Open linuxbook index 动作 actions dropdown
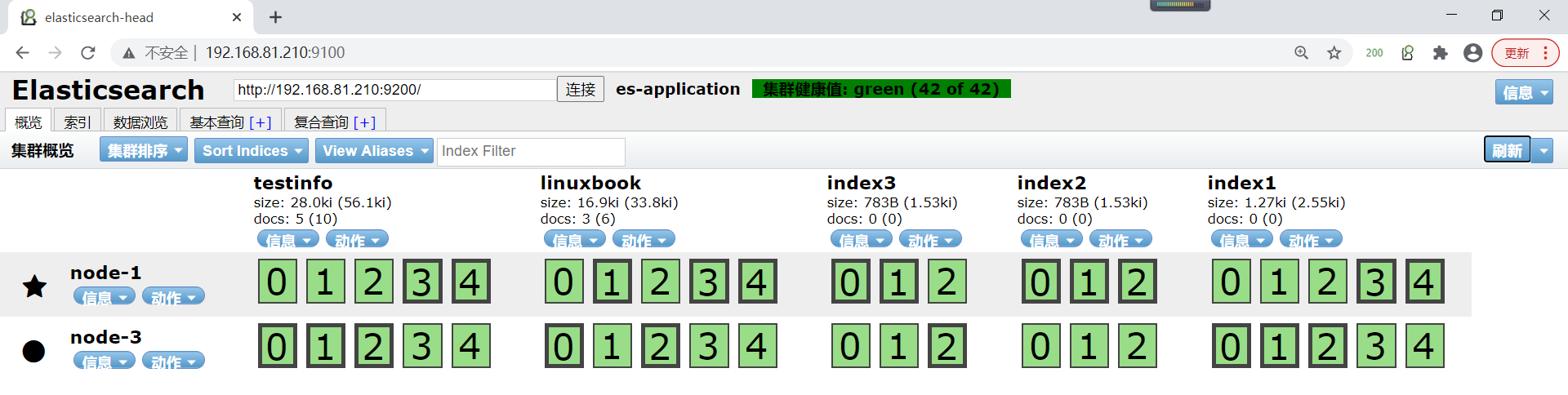The image size is (1568, 395). 644,240
